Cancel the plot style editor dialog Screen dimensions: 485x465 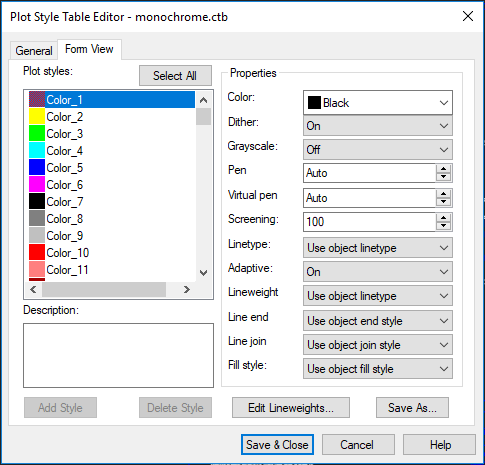(x=358, y=445)
